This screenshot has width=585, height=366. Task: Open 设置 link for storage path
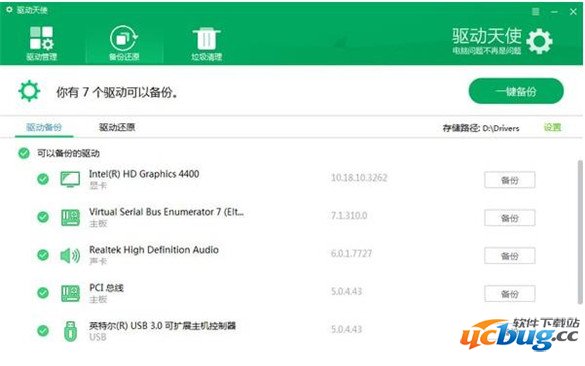click(552, 128)
